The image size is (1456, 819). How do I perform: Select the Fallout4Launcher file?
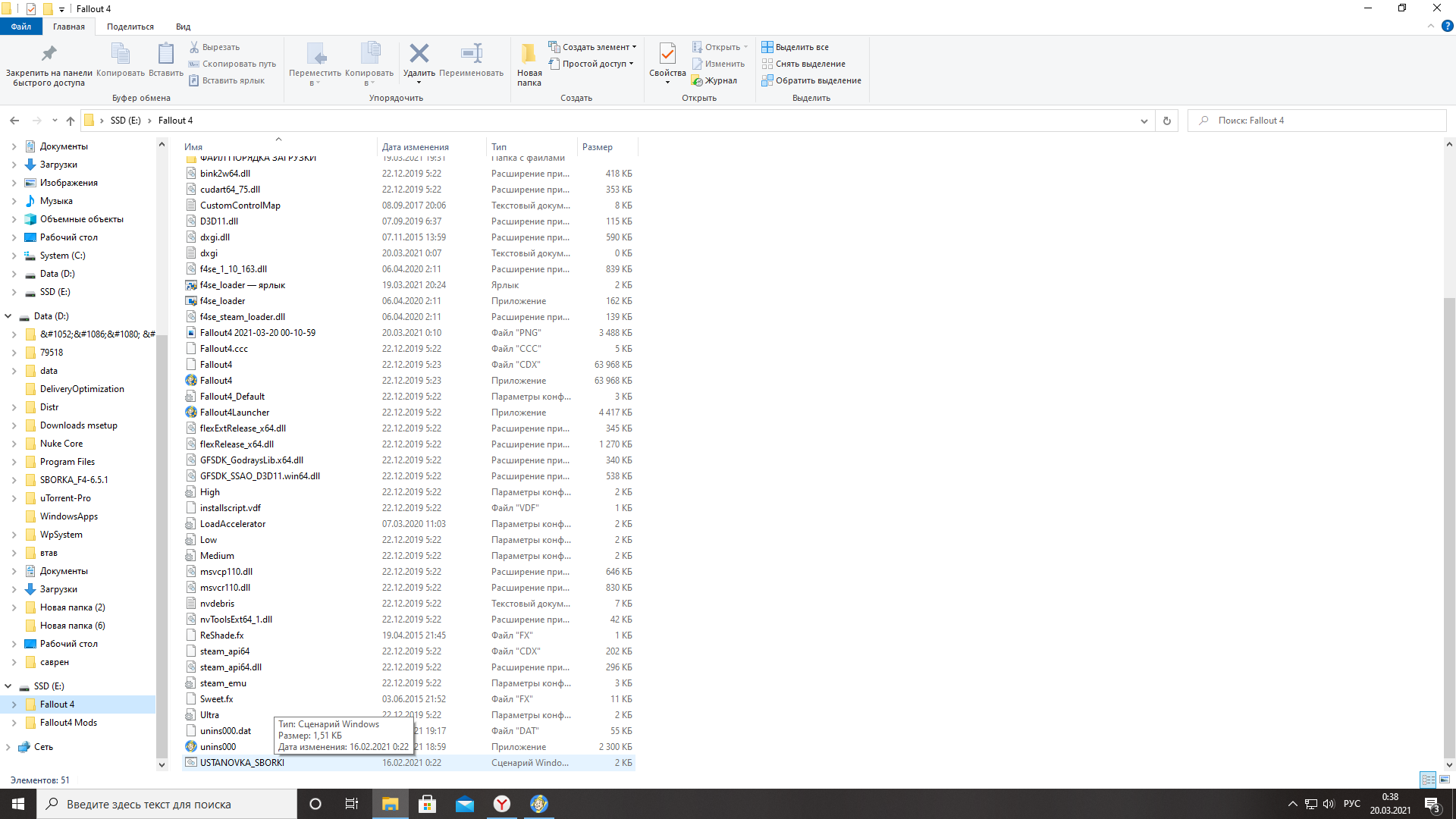point(234,413)
